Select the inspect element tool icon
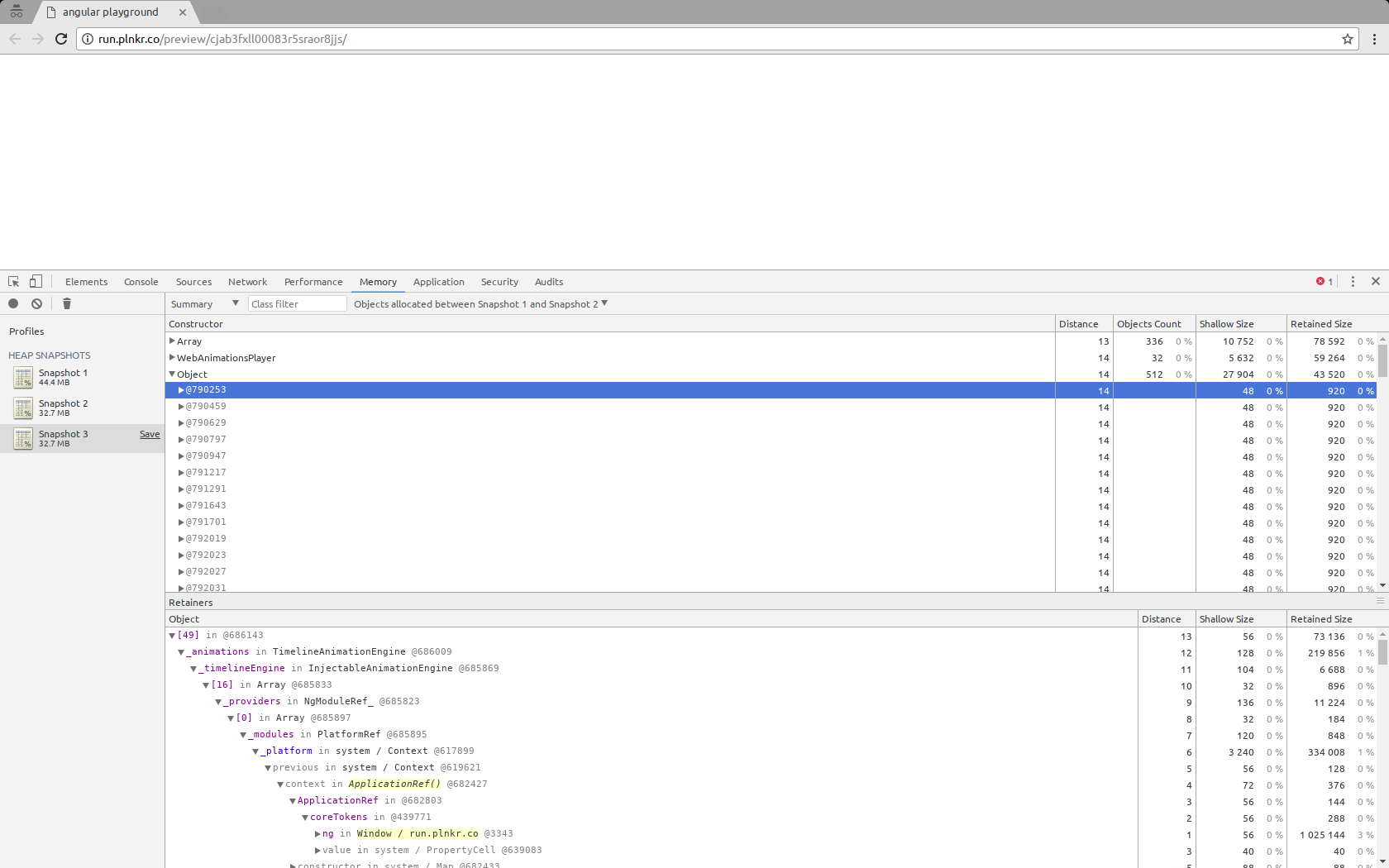The height and width of the screenshot is (868, 1389). (x=13, y=281)
